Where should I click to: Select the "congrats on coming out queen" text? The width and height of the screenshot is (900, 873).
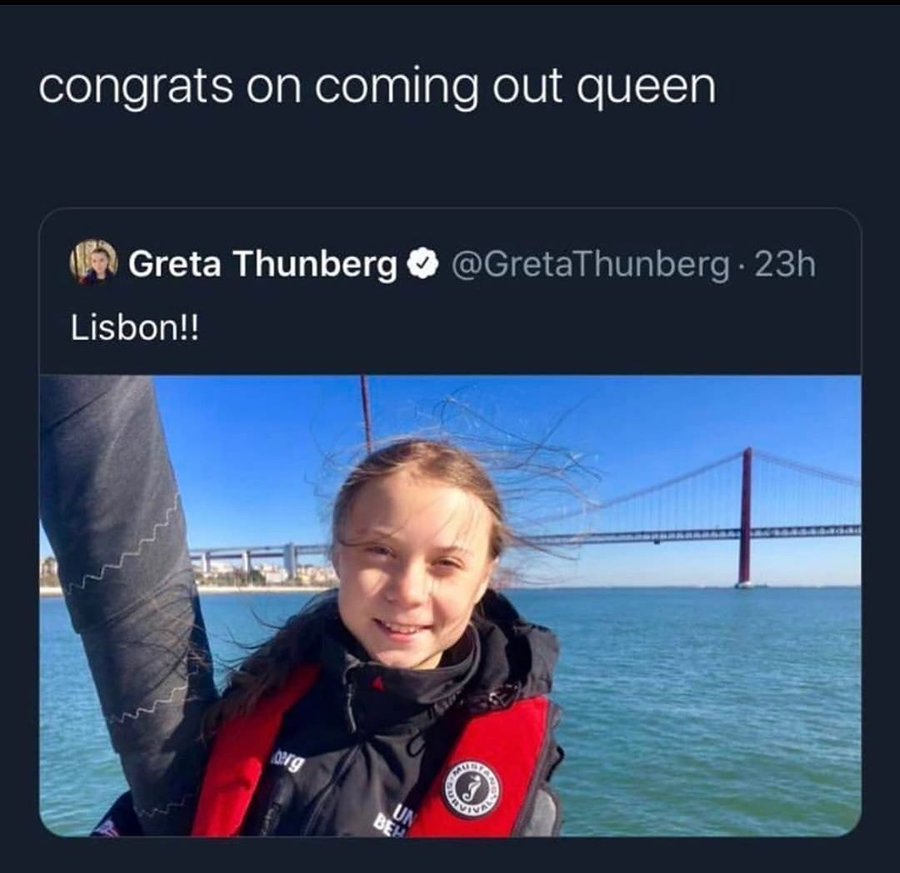click(x=377, y=86)
